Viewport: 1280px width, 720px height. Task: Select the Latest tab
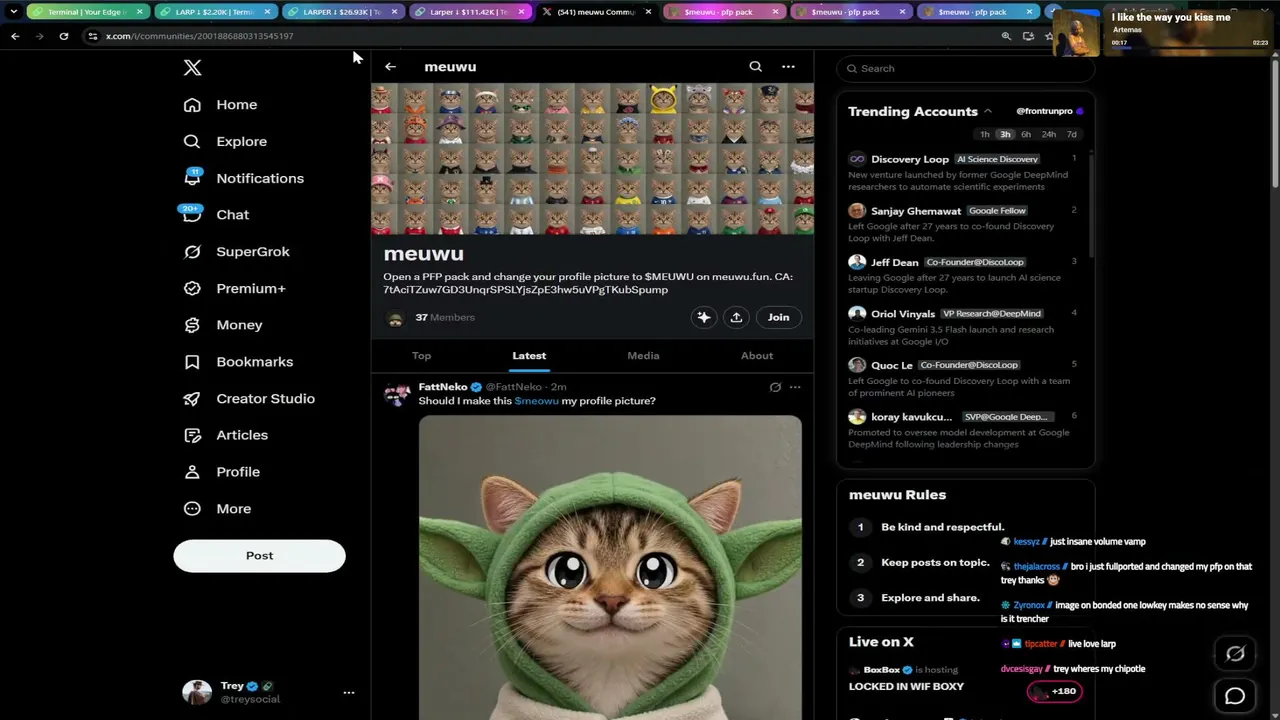point(529,356)
